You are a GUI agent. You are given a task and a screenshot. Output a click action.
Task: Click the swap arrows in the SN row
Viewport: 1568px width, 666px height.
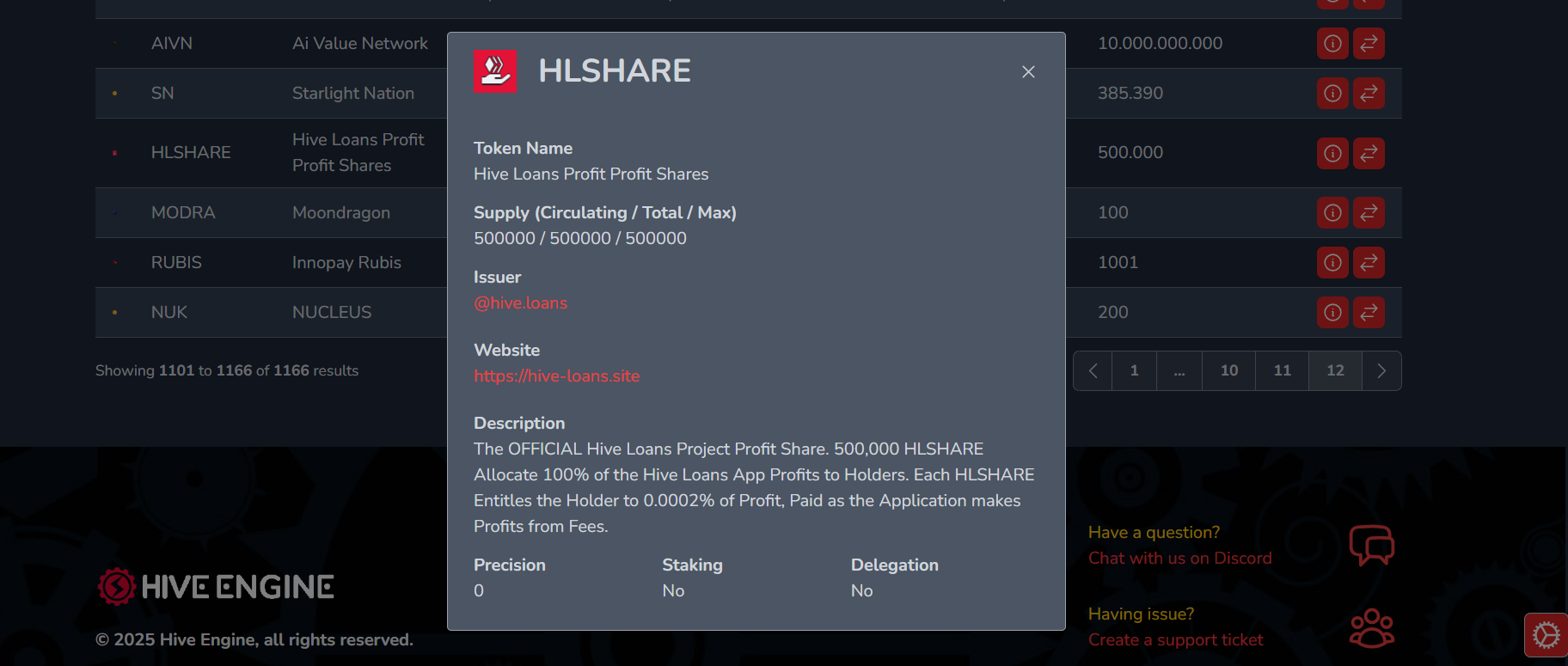click(x=1369, y=93)
